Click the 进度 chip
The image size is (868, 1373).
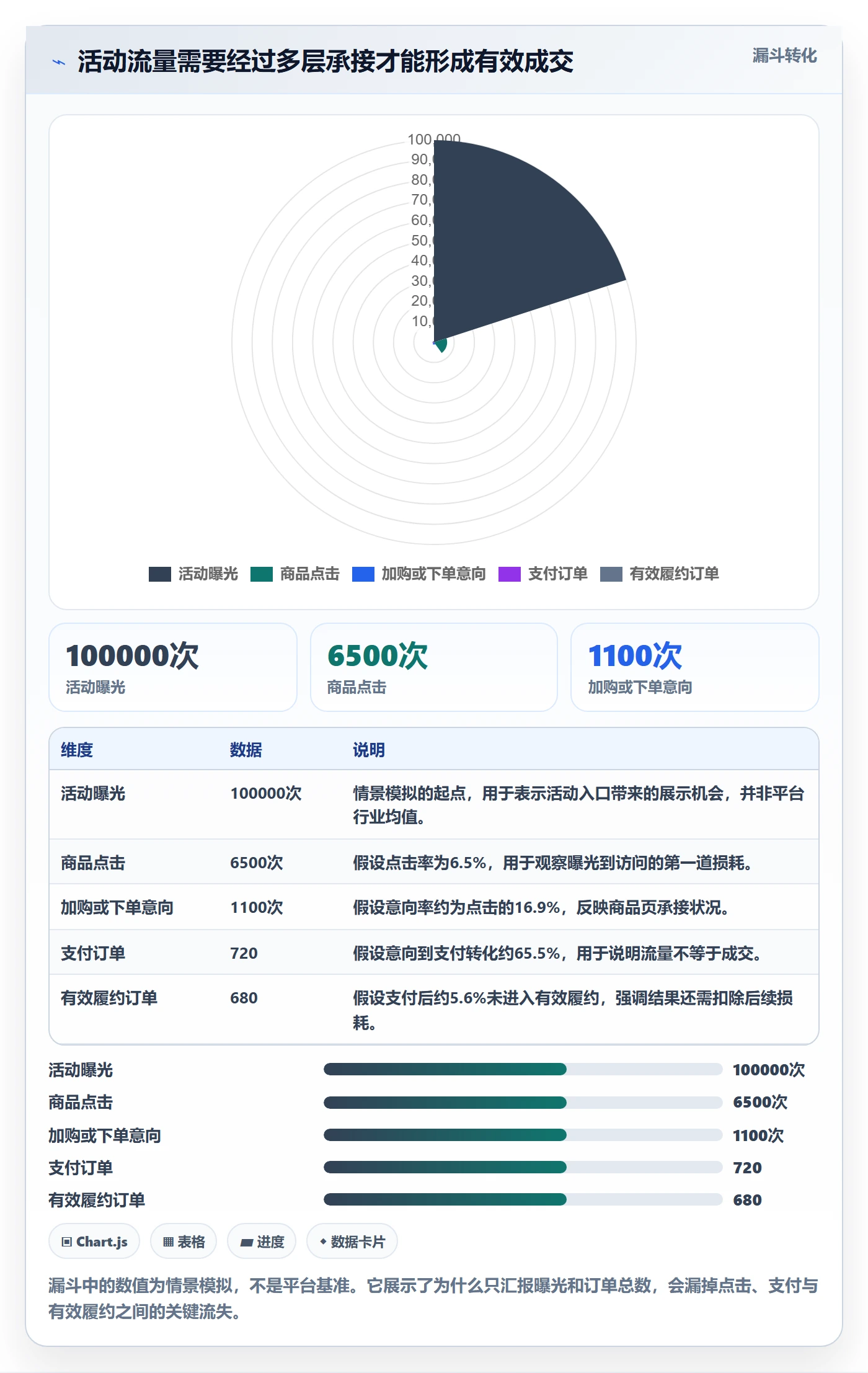pyautogui.click(x=262, y=1242)
